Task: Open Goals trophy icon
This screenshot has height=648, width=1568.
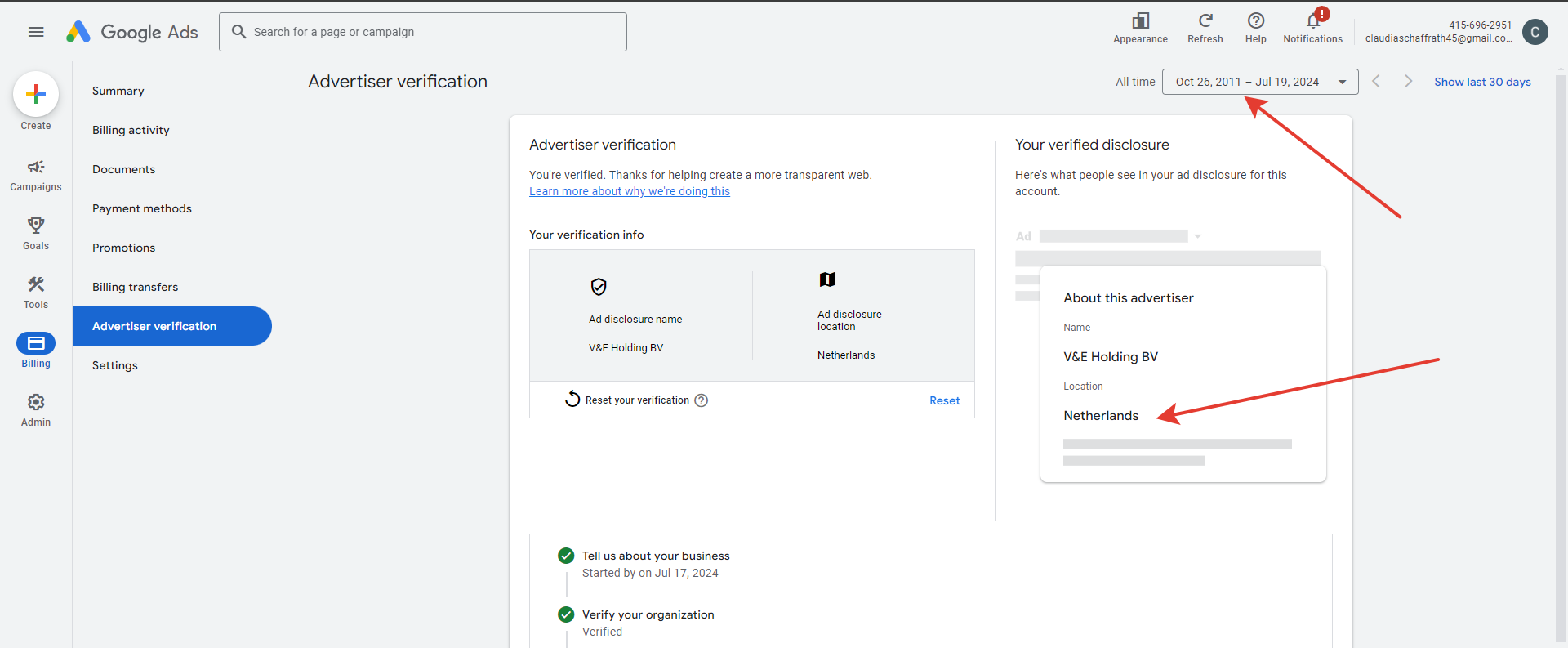Action: (36, 226)
